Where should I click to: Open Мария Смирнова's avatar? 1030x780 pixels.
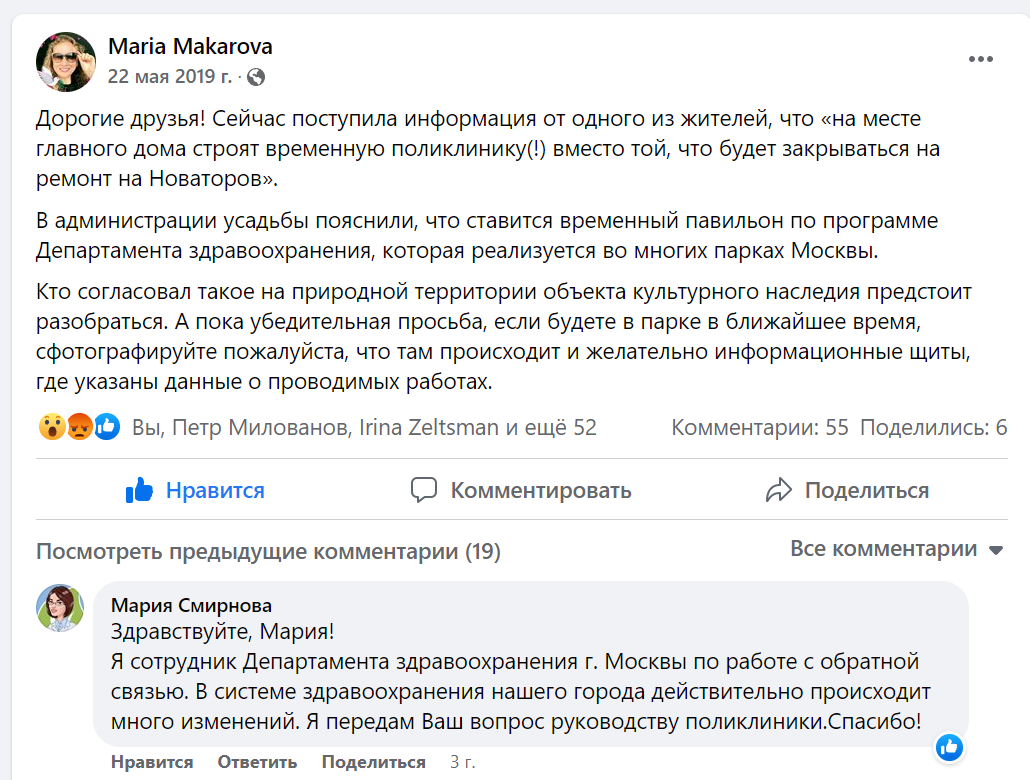60,608
